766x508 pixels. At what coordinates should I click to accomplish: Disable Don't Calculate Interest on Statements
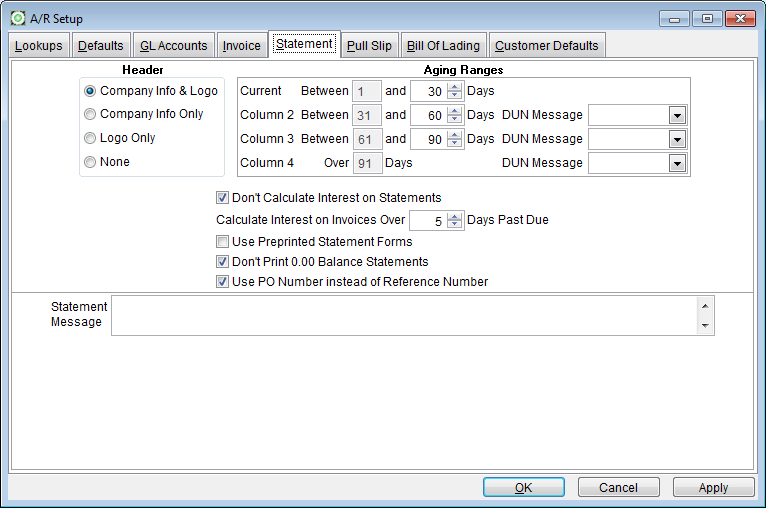pyautogui.click(x=223, y=198)
